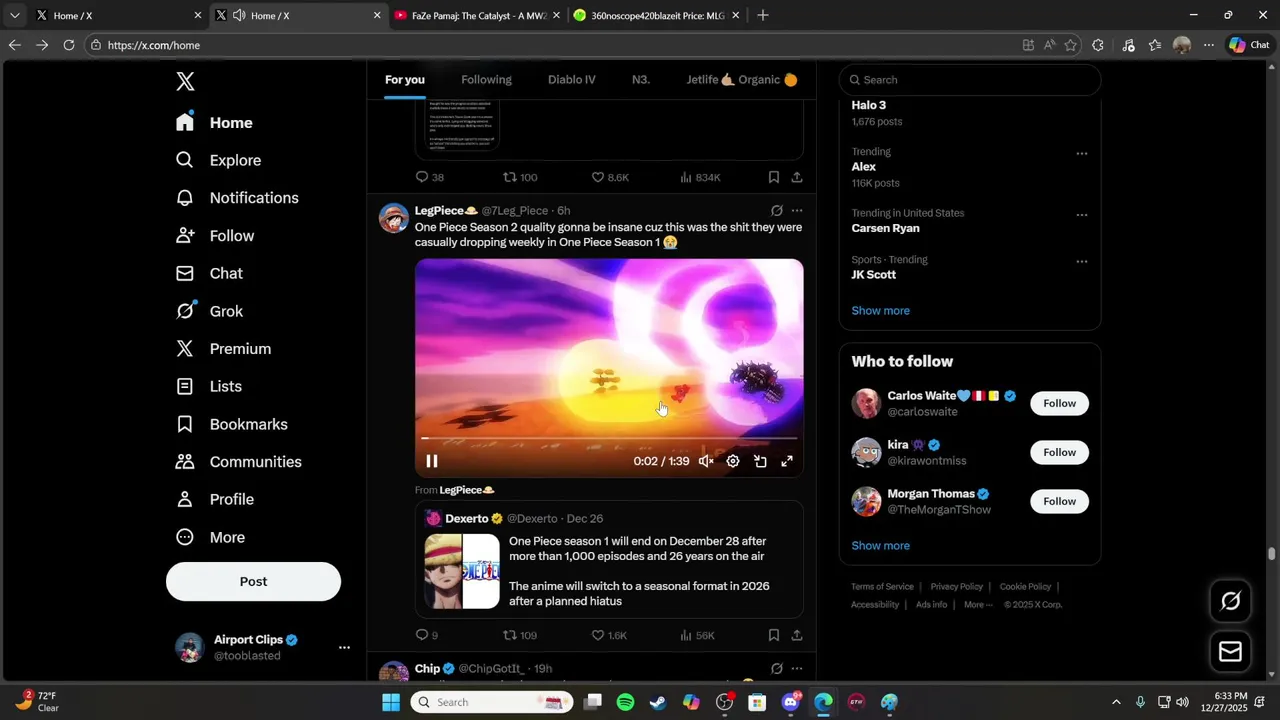
Task: Open Chat from the sidebar
Action: (x=210, y=273)
